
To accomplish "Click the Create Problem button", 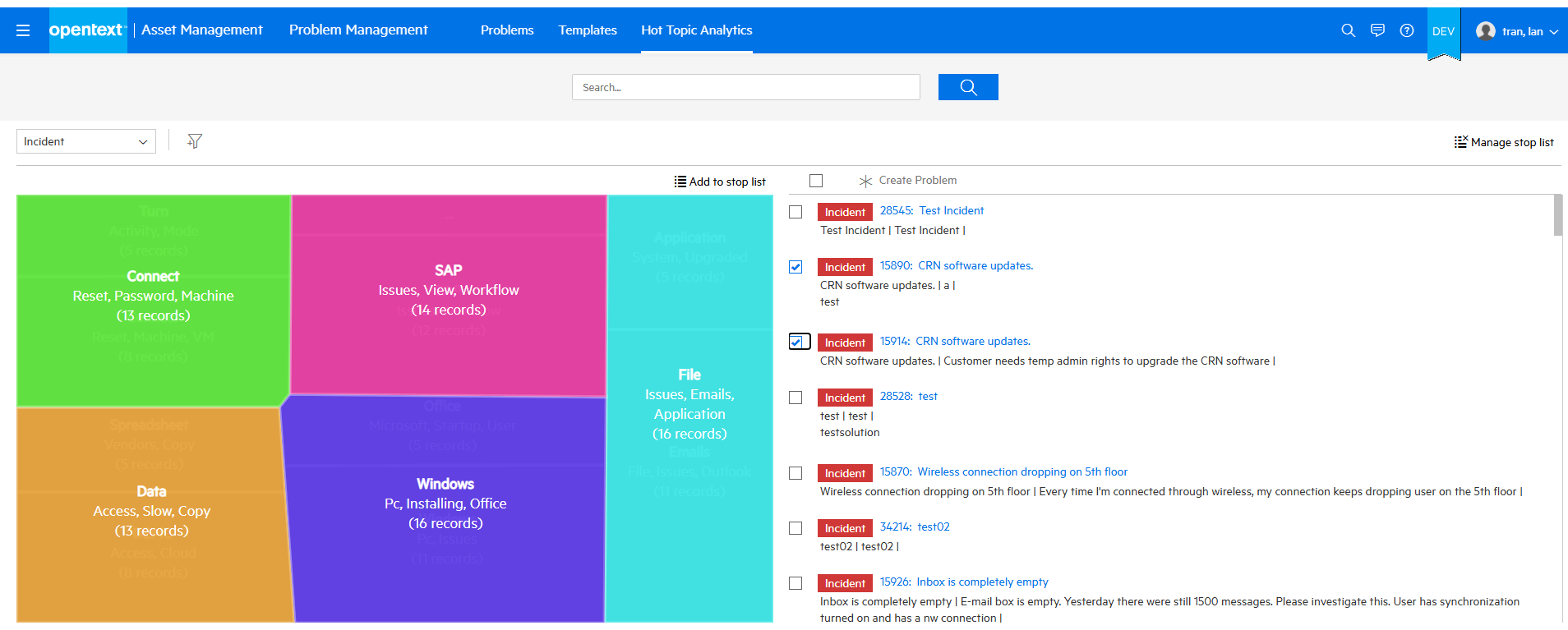I will pos(908,180).
